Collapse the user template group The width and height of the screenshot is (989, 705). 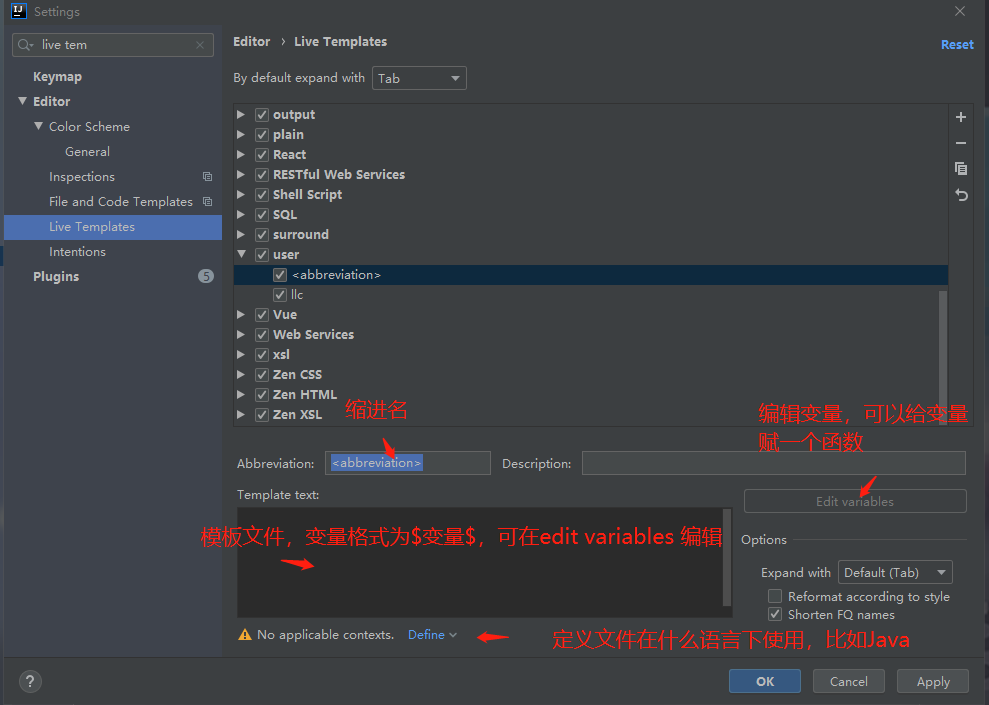(x=242, y=254)
